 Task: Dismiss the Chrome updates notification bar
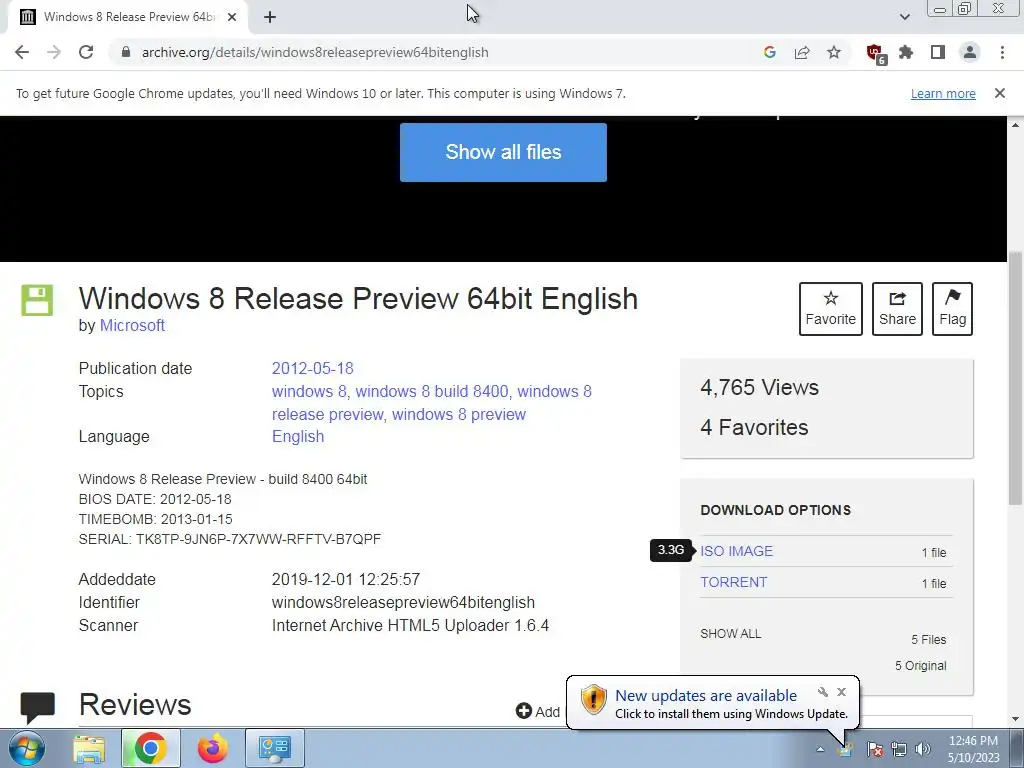(x=1000, y=93)
